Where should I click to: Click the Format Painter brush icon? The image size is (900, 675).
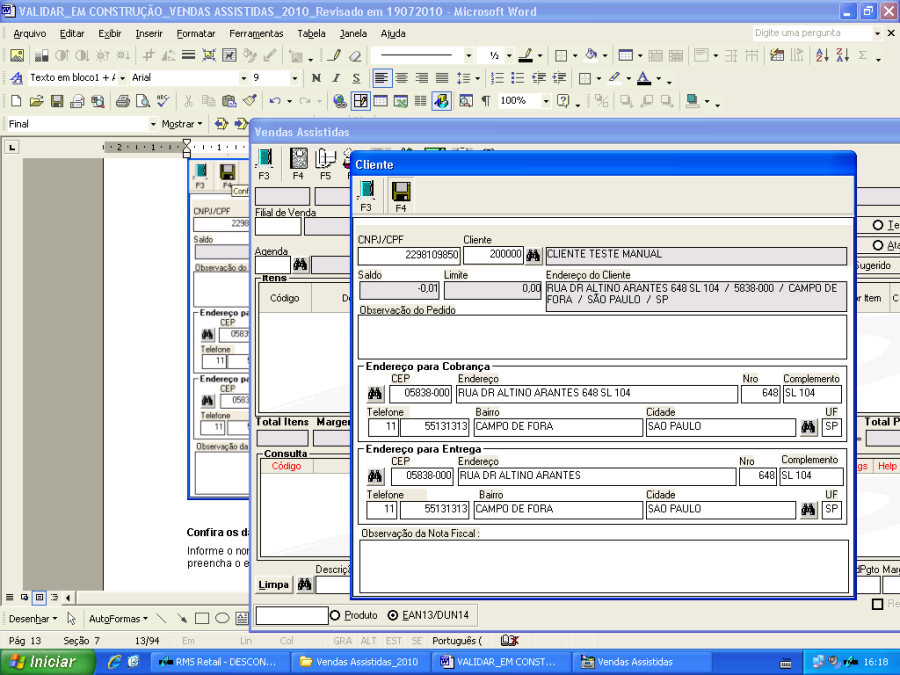(250, 102)
